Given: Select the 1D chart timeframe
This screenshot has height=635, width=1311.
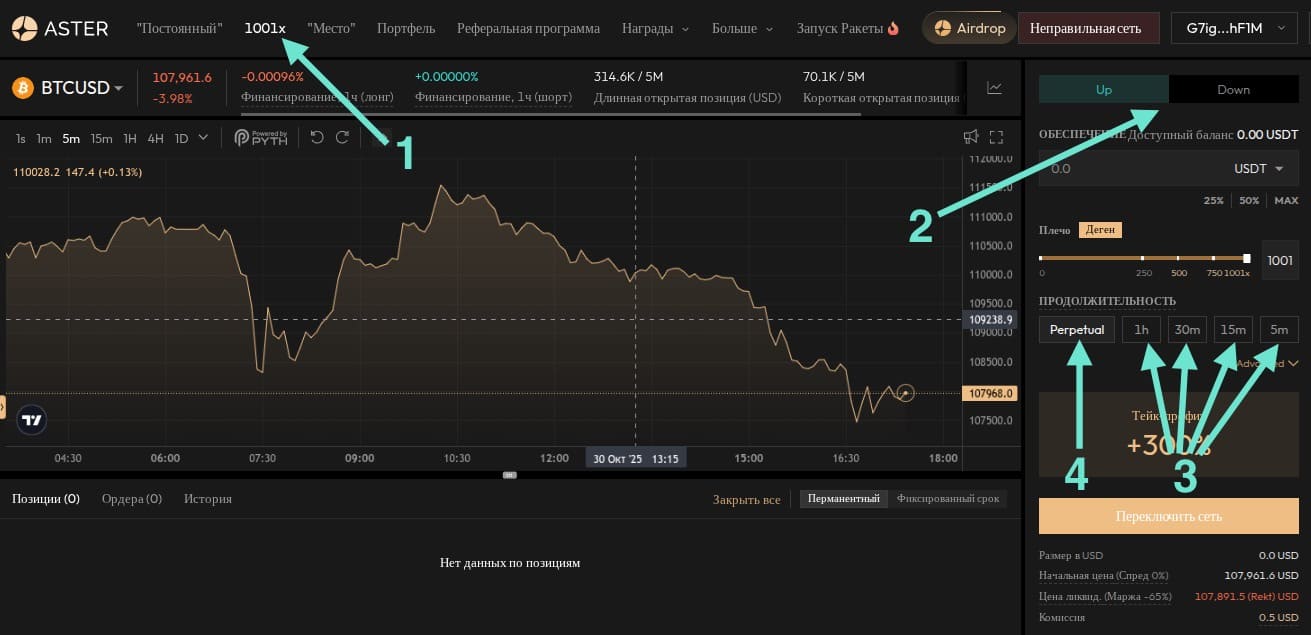Looking at the screenshot, I should 181,139.
